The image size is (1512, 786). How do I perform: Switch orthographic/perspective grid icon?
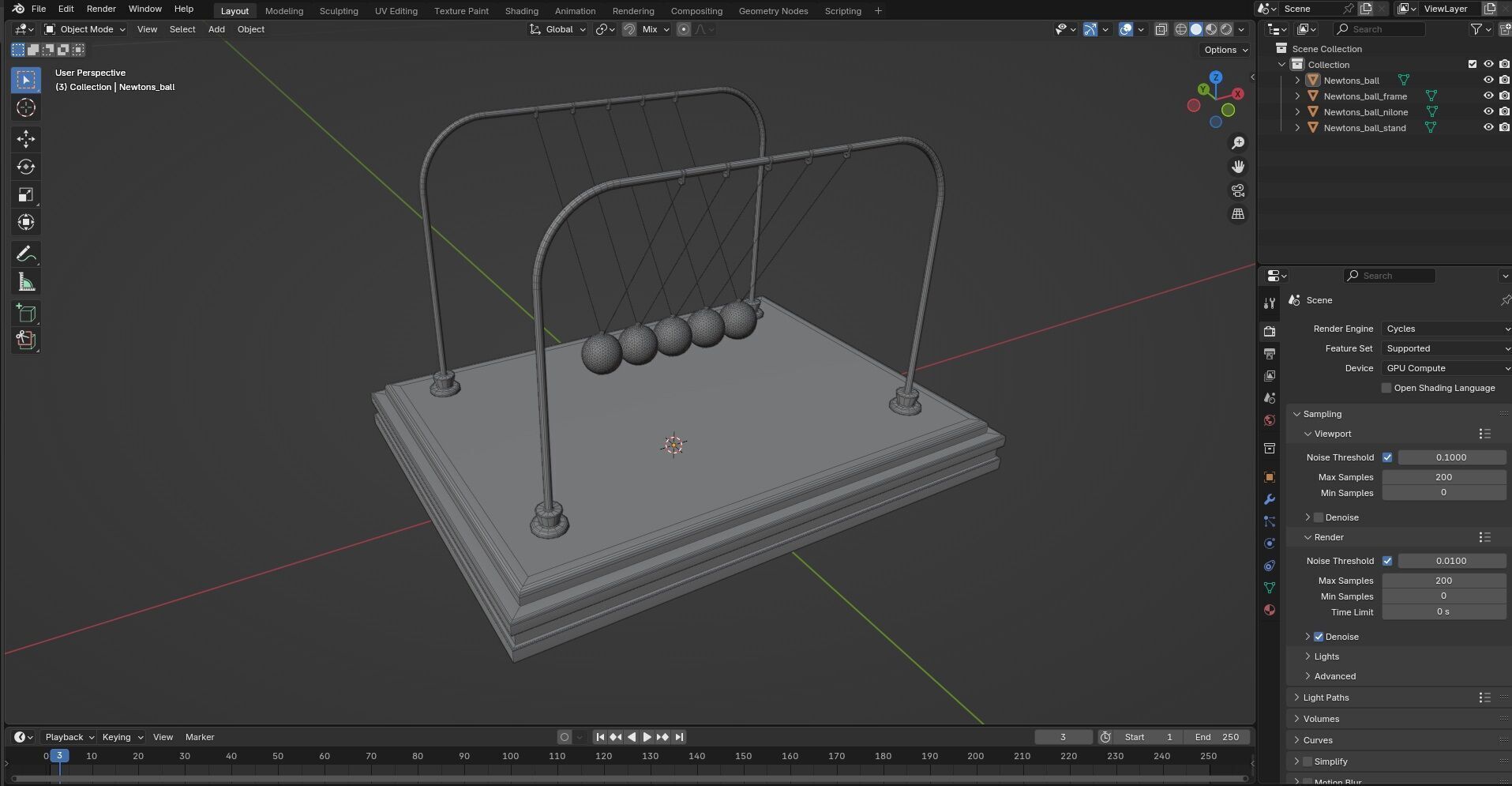pos(1238,214)
